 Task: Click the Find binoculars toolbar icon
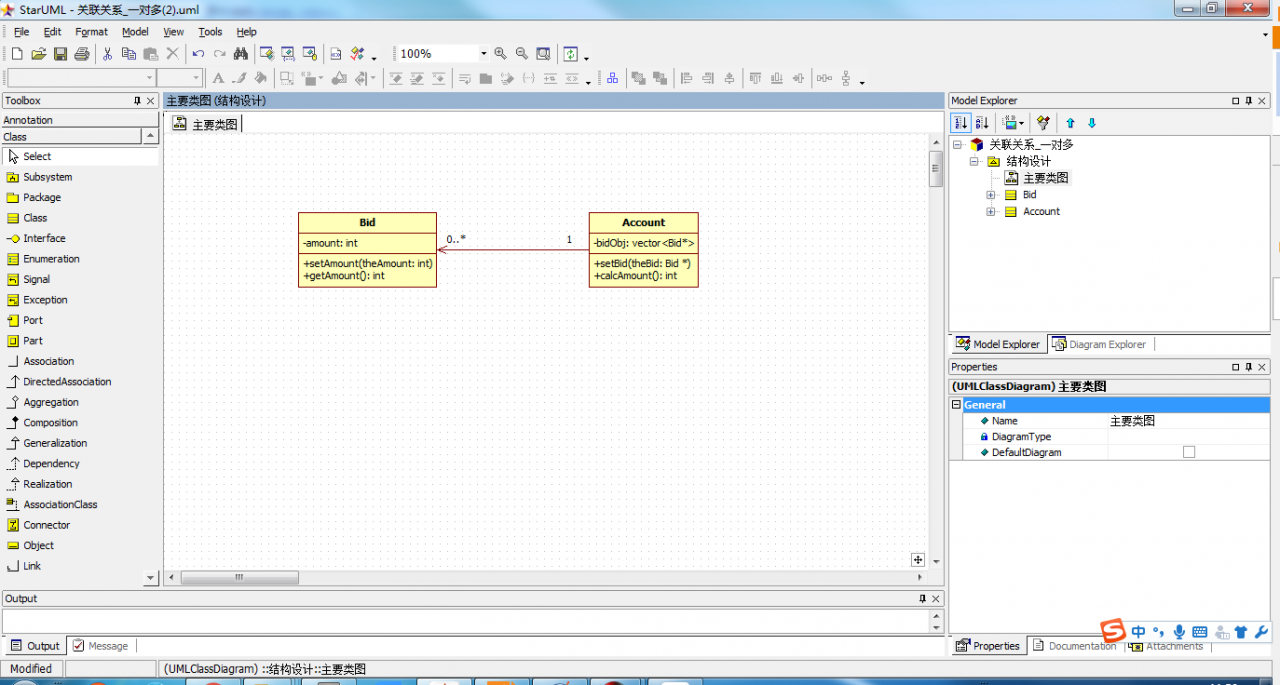(x=240, y=54)
